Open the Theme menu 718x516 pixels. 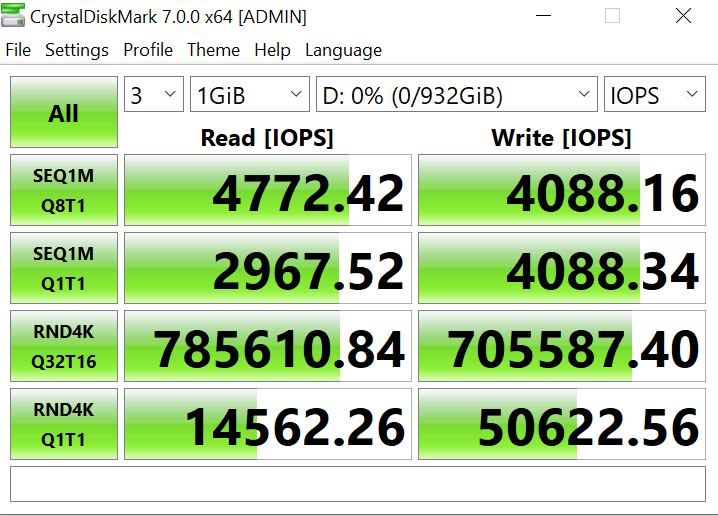(x=213, y=50)
